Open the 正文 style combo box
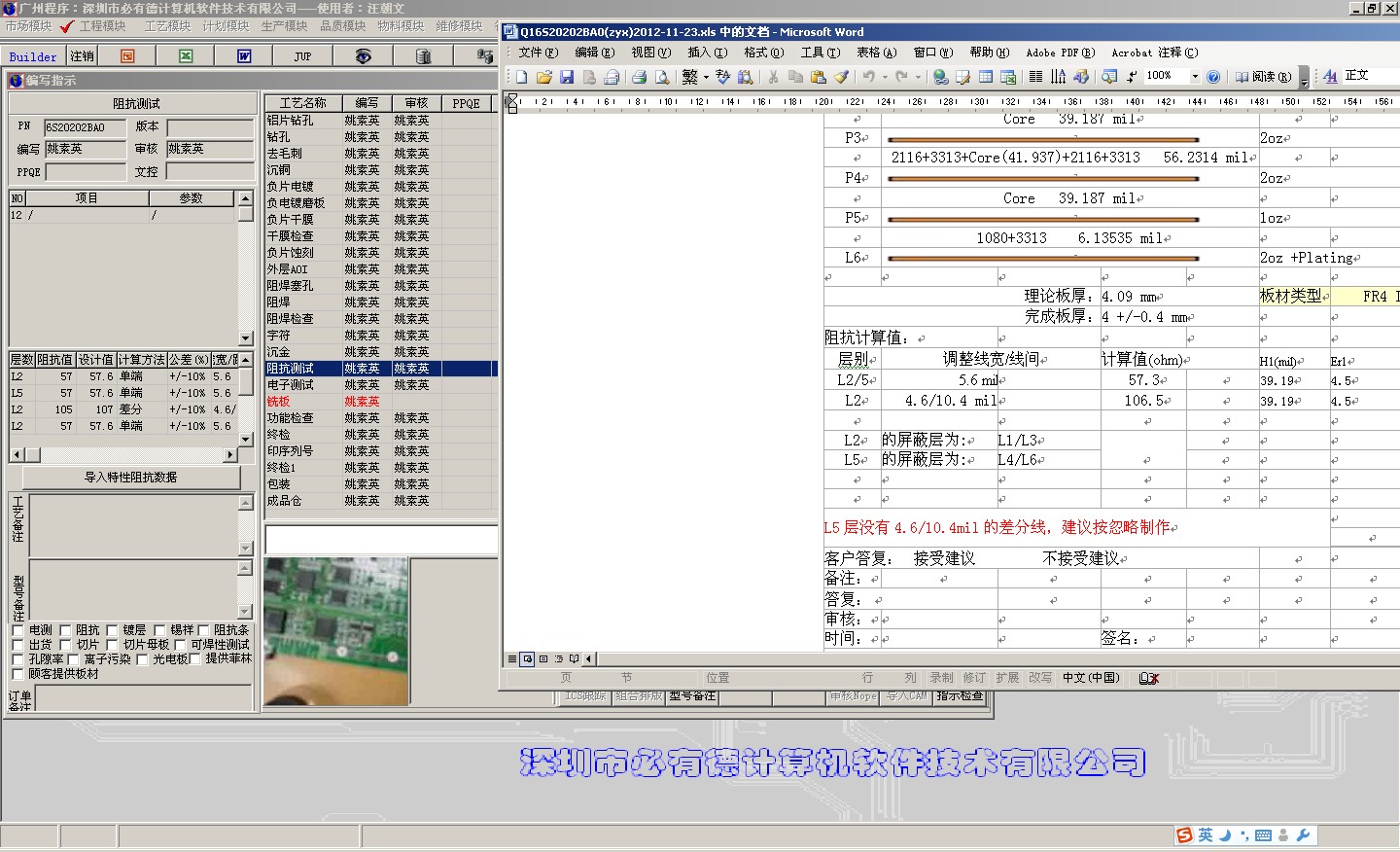This screenshot has width=1400, height=852. [1369, 76]
